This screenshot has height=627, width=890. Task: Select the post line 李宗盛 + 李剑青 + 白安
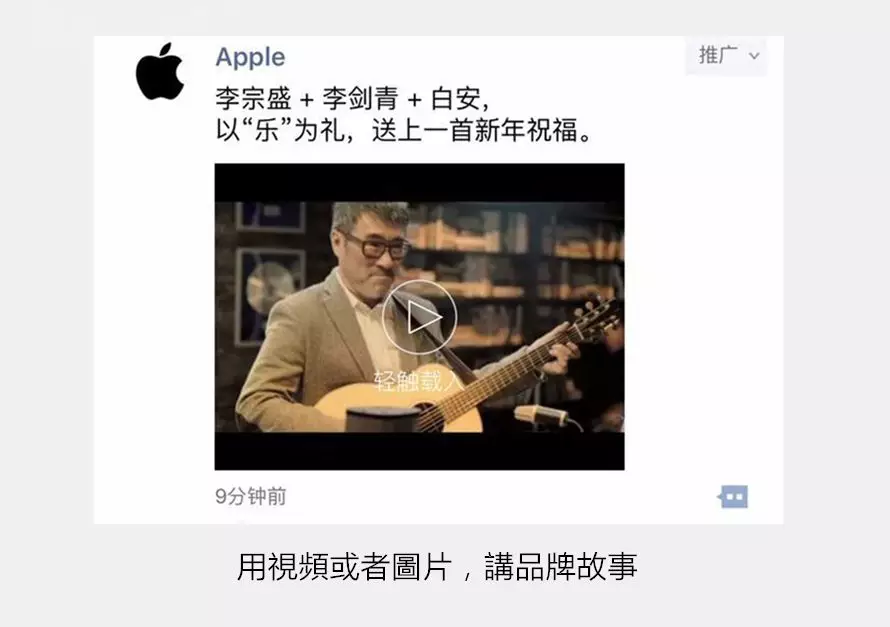pos(351,99)
